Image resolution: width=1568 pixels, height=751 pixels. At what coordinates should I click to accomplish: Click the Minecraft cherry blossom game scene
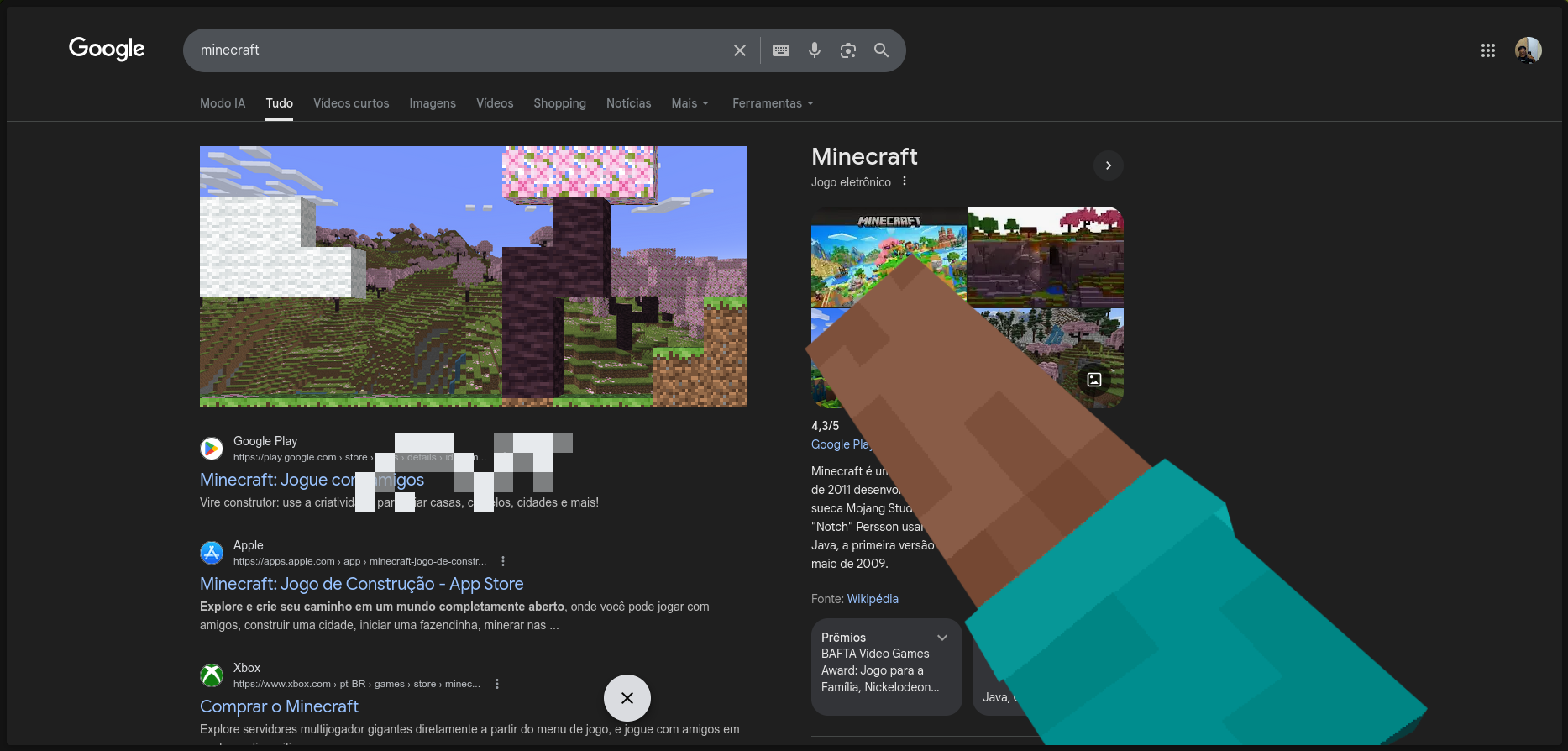pyautogui.click(x=474, y=277)
